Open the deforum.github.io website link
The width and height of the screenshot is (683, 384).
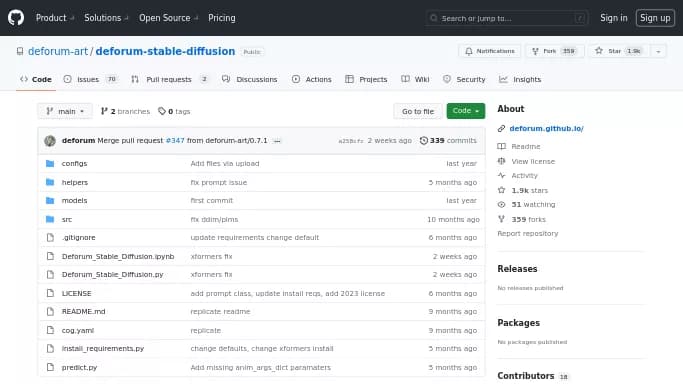[x=547, y=128]
